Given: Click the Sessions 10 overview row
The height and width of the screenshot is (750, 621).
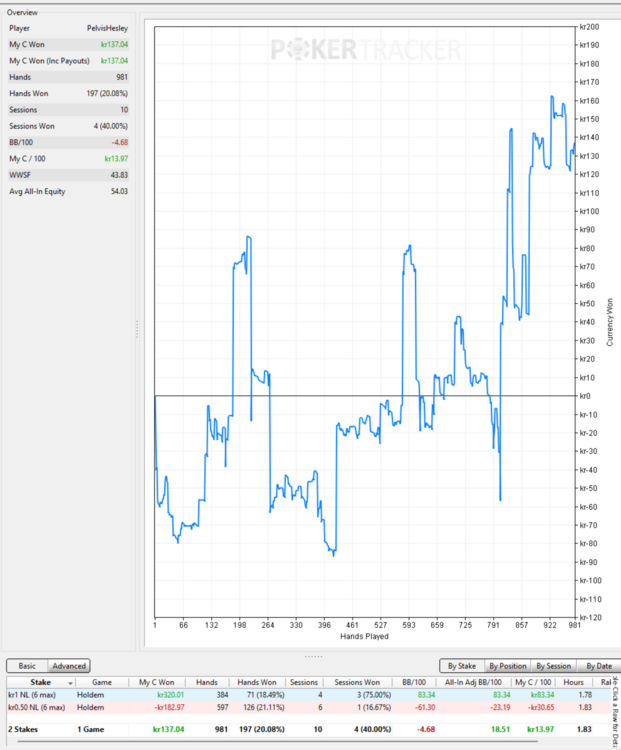Looking at the screenshot, I should [68, 110].
